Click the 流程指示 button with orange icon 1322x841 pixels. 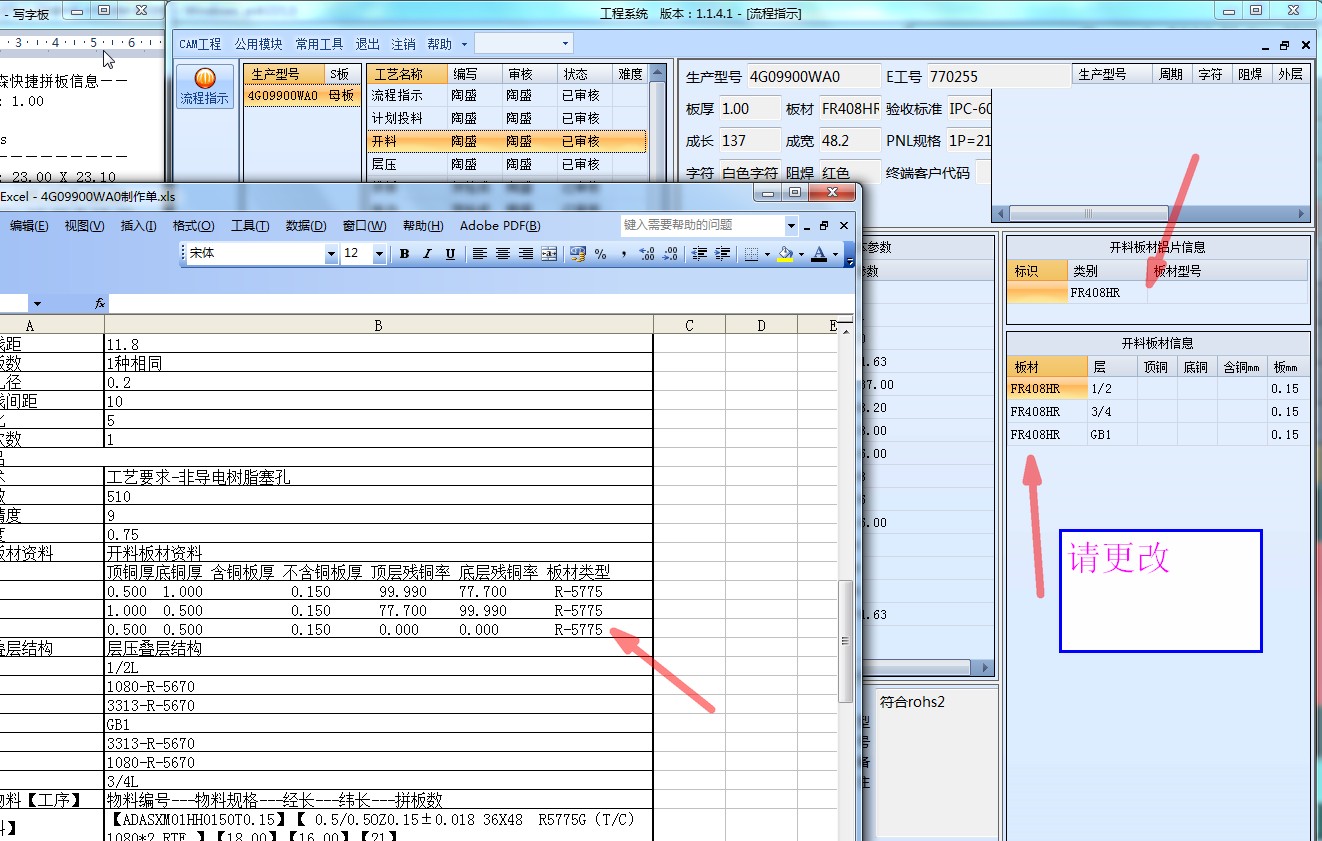[x=205, y=87]
